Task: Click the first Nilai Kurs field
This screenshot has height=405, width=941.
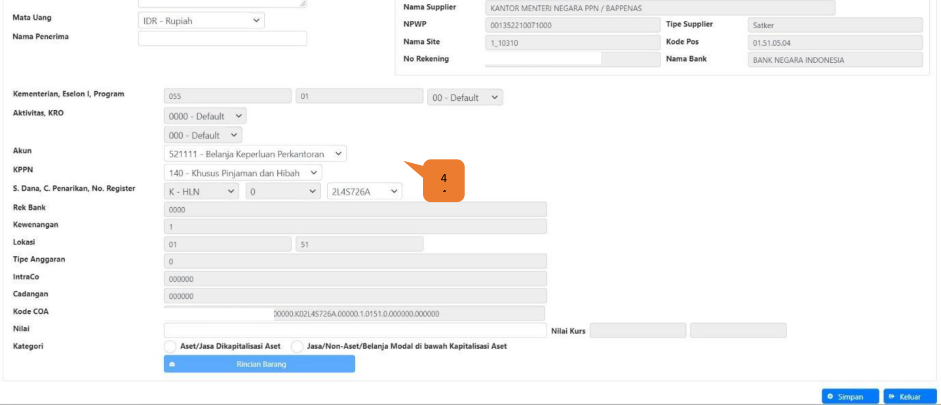Action: [637, 330]
